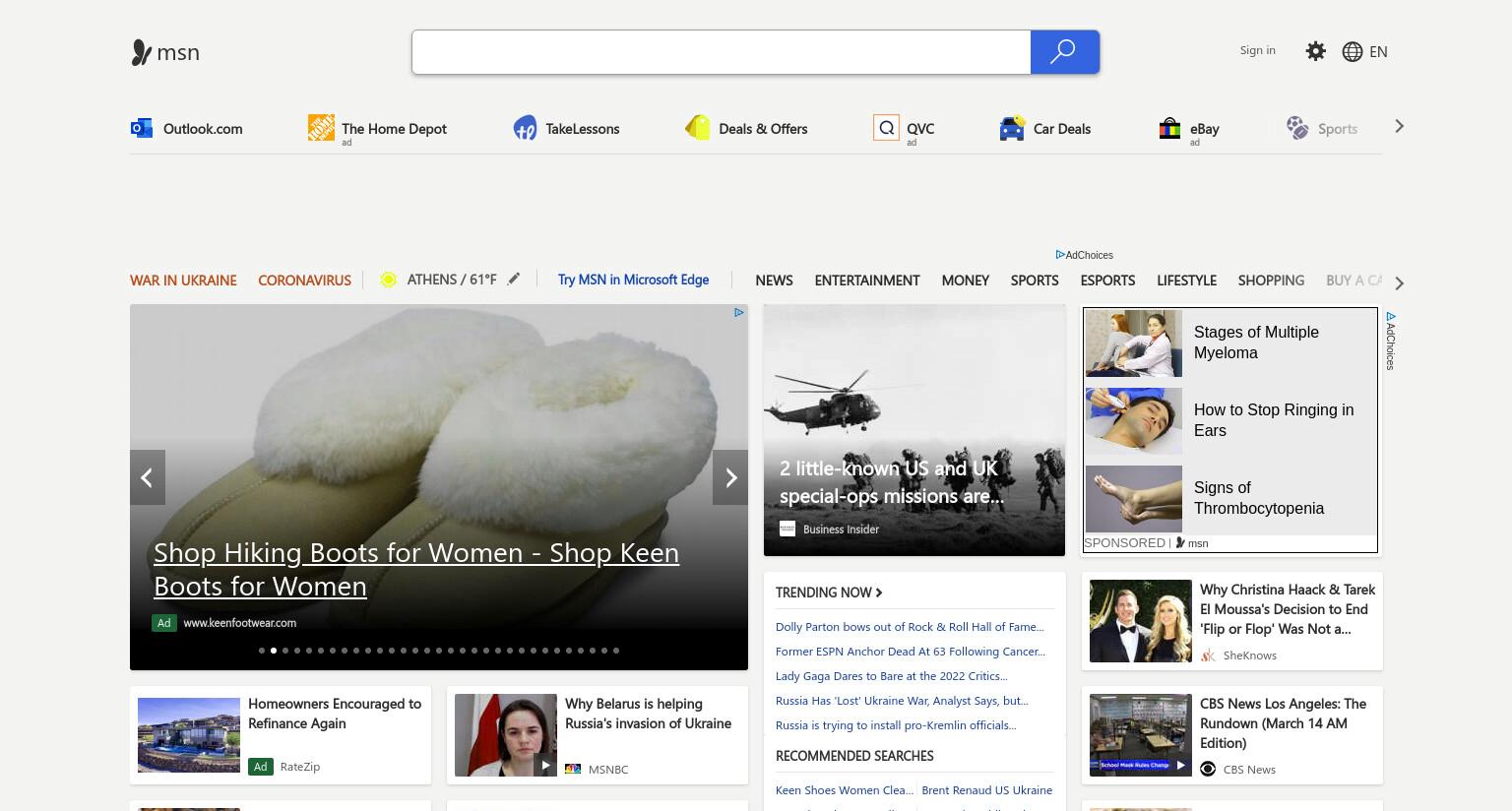Open the Deals & Offers tag icon
This screenshot has height=811, width=1512.
click(698, 128)
